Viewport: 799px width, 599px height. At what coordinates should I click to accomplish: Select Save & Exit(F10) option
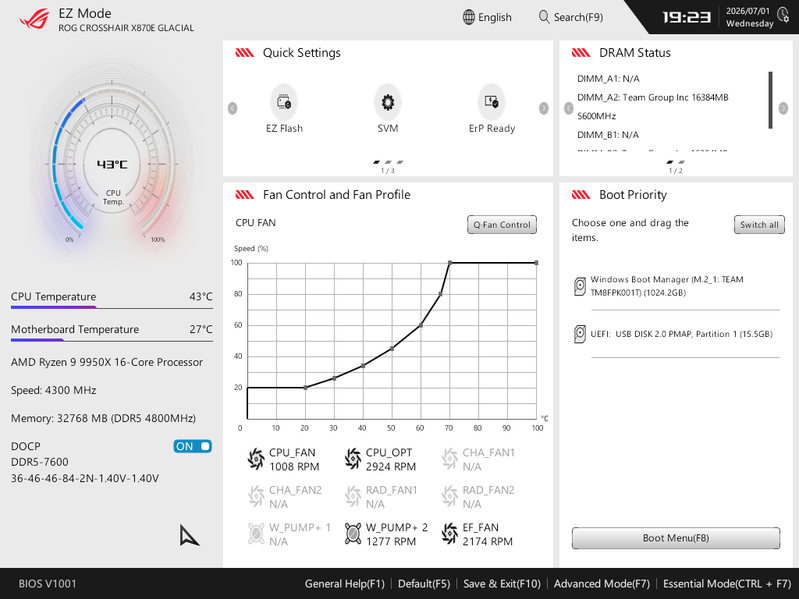502,584
